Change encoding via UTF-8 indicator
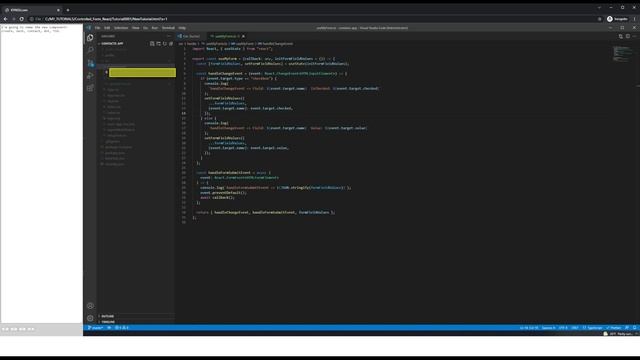 point(563,328)
